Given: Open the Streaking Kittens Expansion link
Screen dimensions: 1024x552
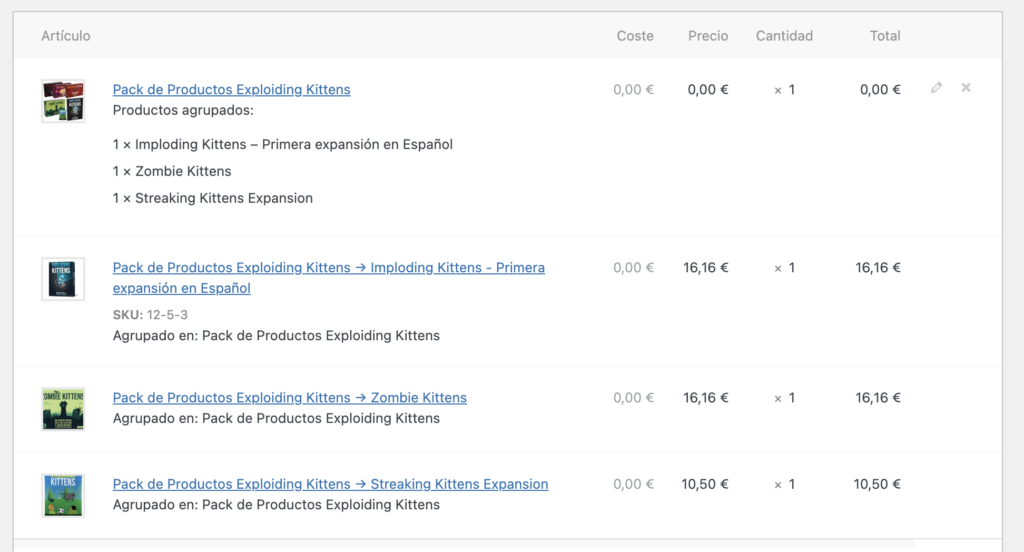Looking at the screenshot, I should pos(330,484).
